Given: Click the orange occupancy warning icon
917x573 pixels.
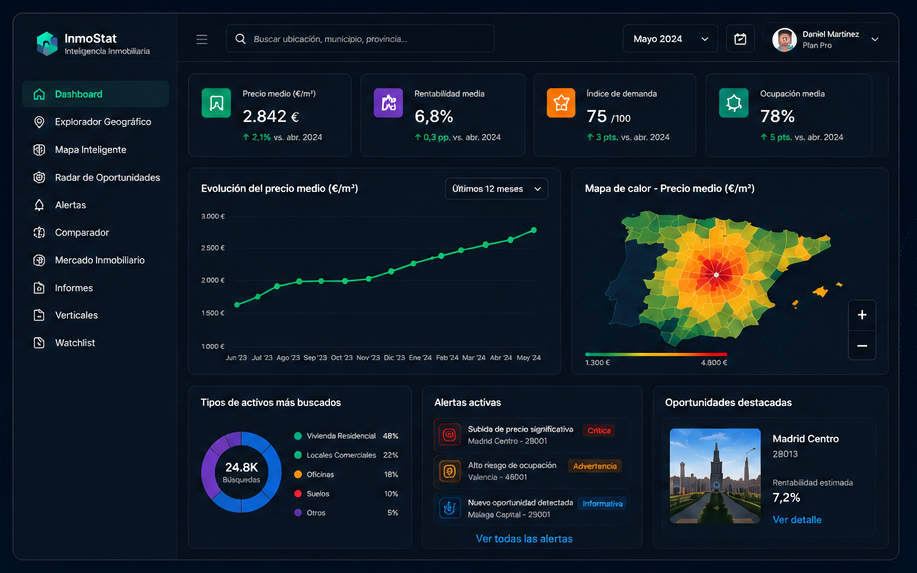Looking at the screenshot, I should pyautogui.click(x=449, y=471).
